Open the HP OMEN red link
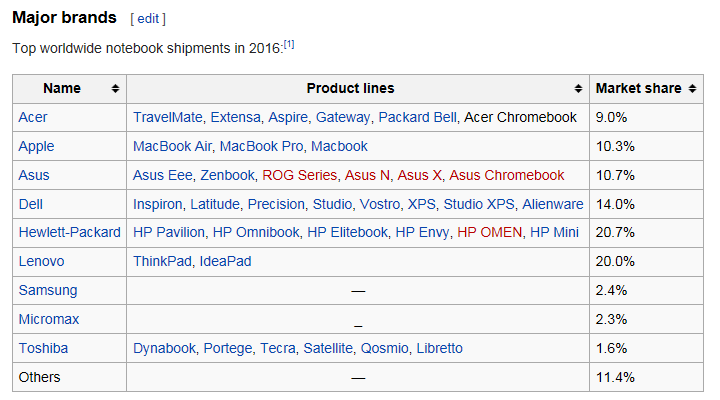 (x=489, y=233)
